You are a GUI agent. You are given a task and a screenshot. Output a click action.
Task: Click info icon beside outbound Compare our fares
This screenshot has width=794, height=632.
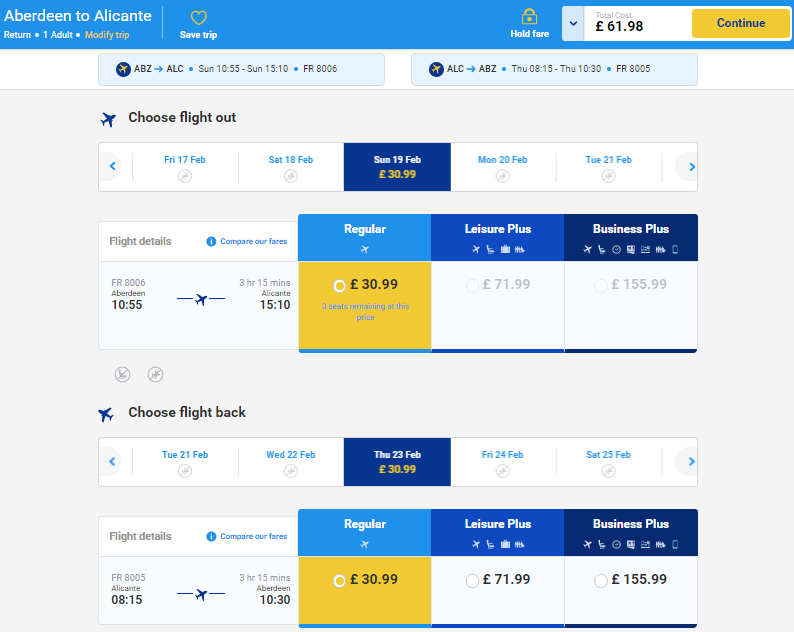point(211,242)
